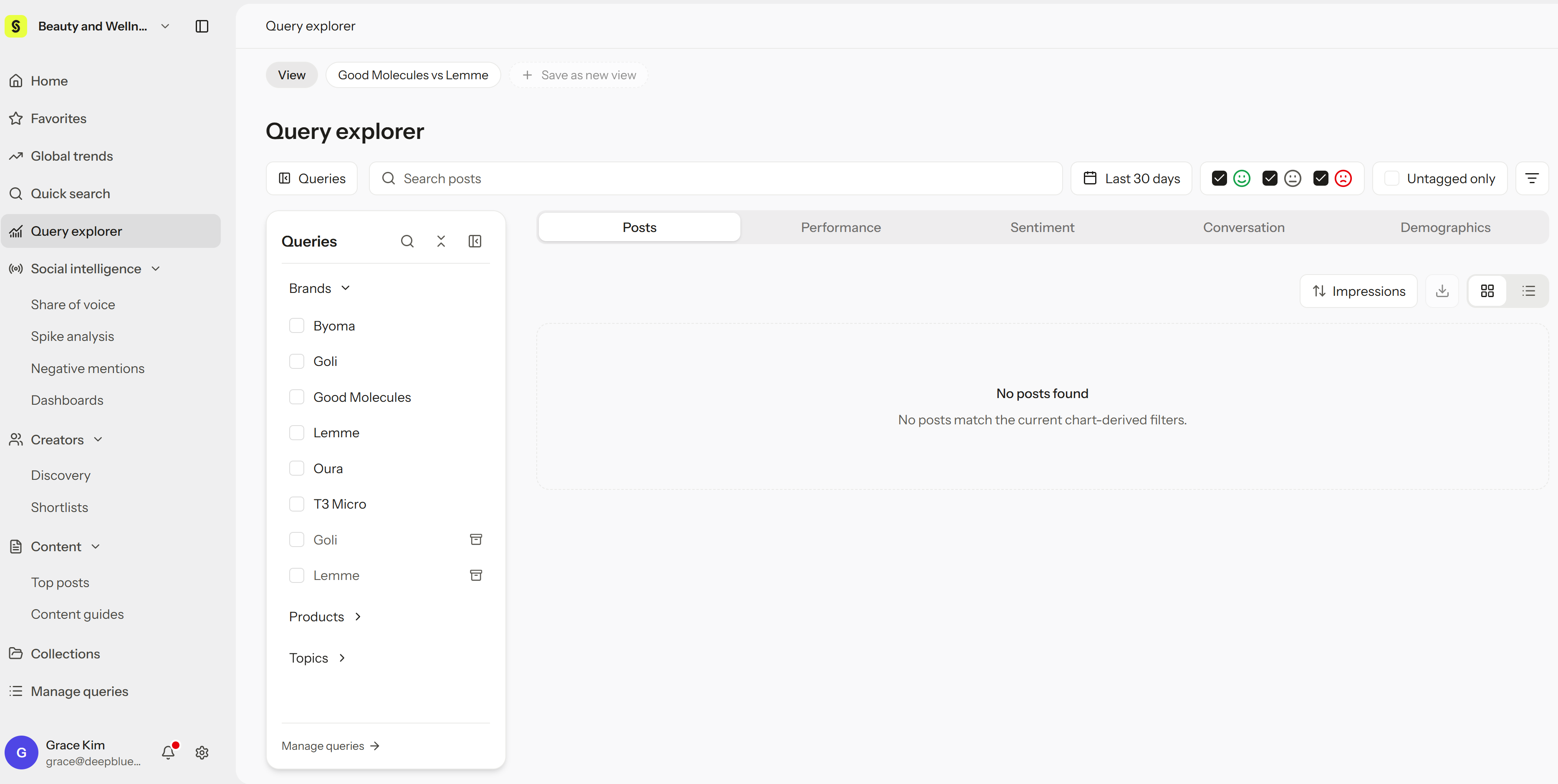Uncheck the positive sentiment checkbox
This screenshot has height=784, width=1558.
[x=1219, y=178]
